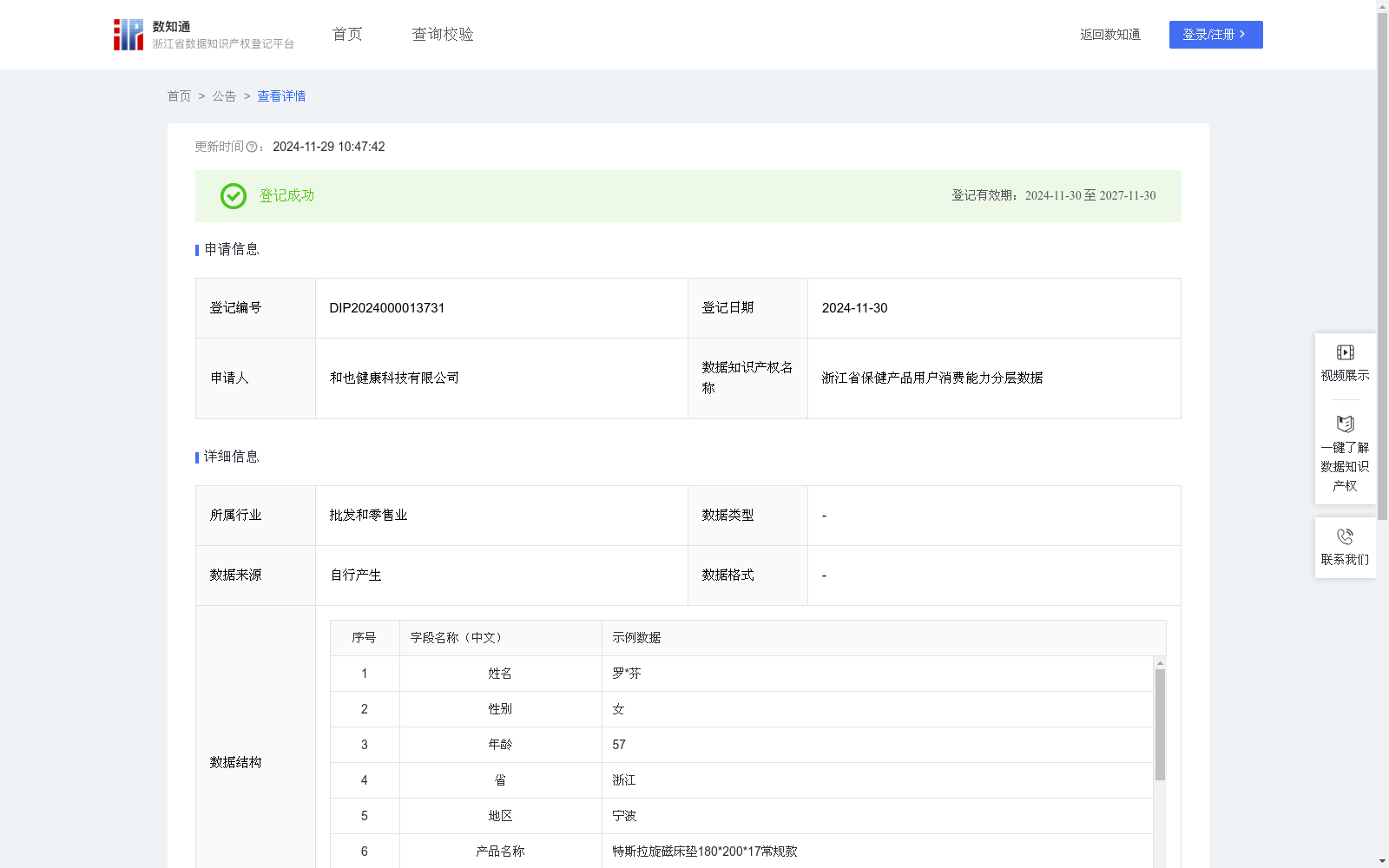Click the 产品名称 field row
The height and width of the screenshot is (868, 1389).
tap(741, 852)
